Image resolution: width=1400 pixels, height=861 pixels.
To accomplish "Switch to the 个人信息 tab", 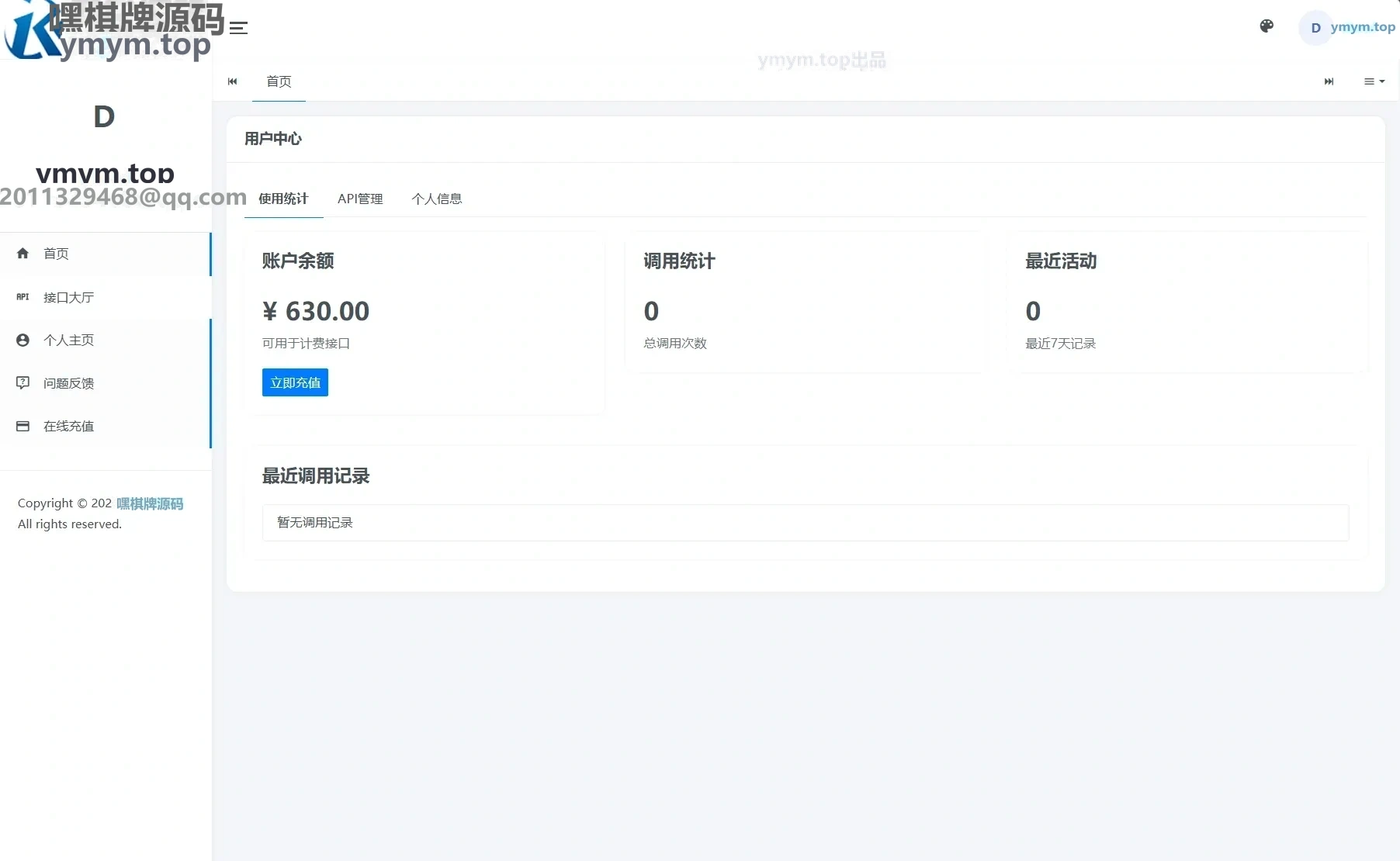I will click(x=437, y=199).
